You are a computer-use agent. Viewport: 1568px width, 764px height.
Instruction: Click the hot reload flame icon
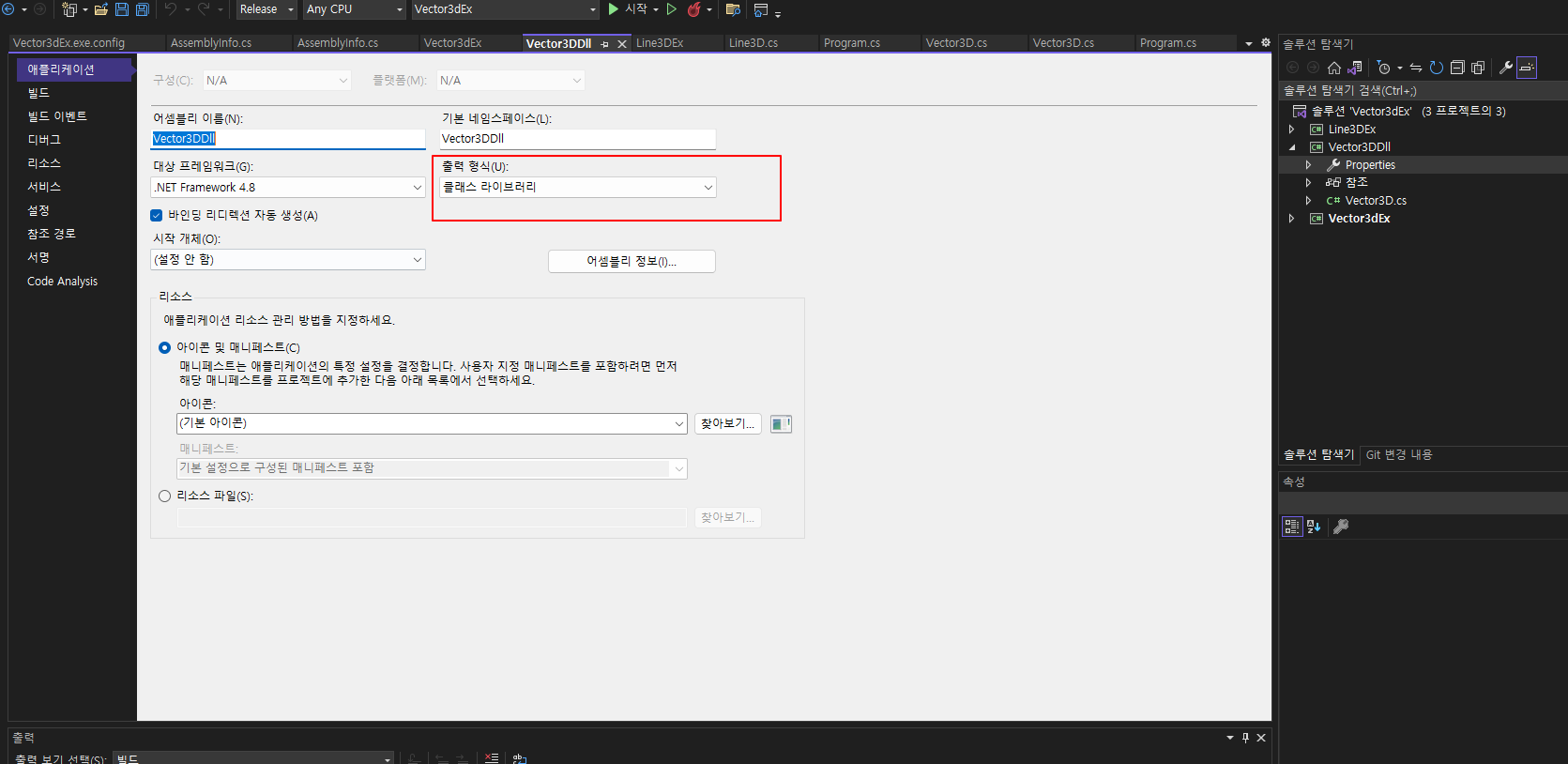pos(694,9)
